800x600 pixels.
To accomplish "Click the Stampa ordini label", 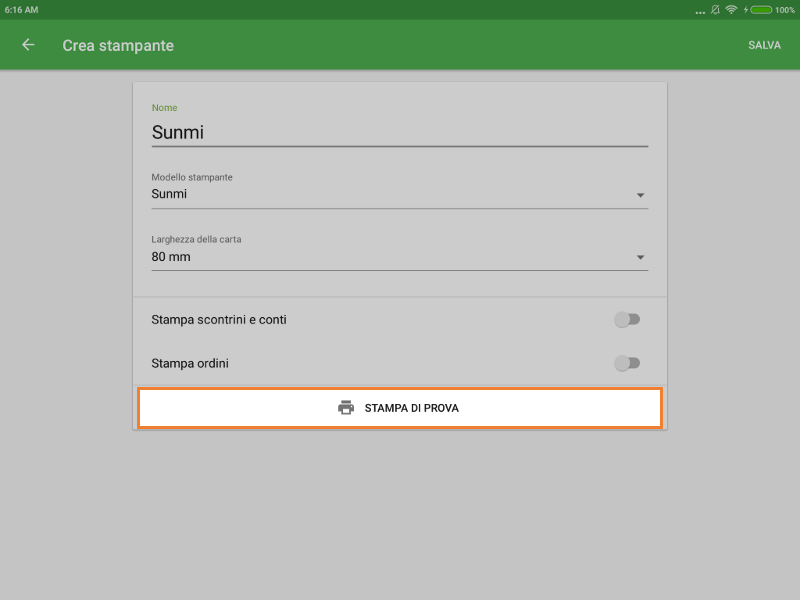I will click(190, 363).
